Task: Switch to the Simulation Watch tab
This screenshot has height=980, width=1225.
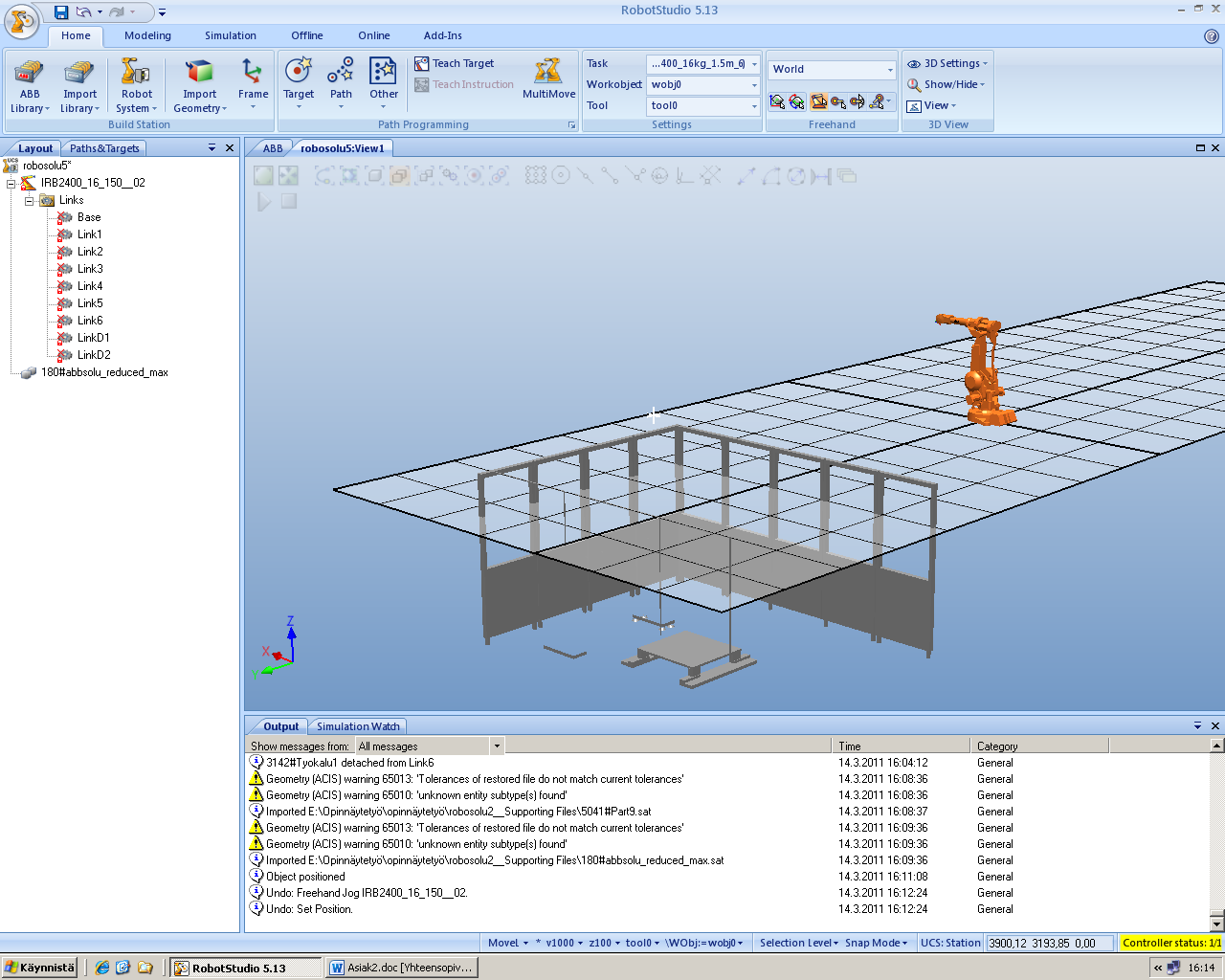Action: 358,726
